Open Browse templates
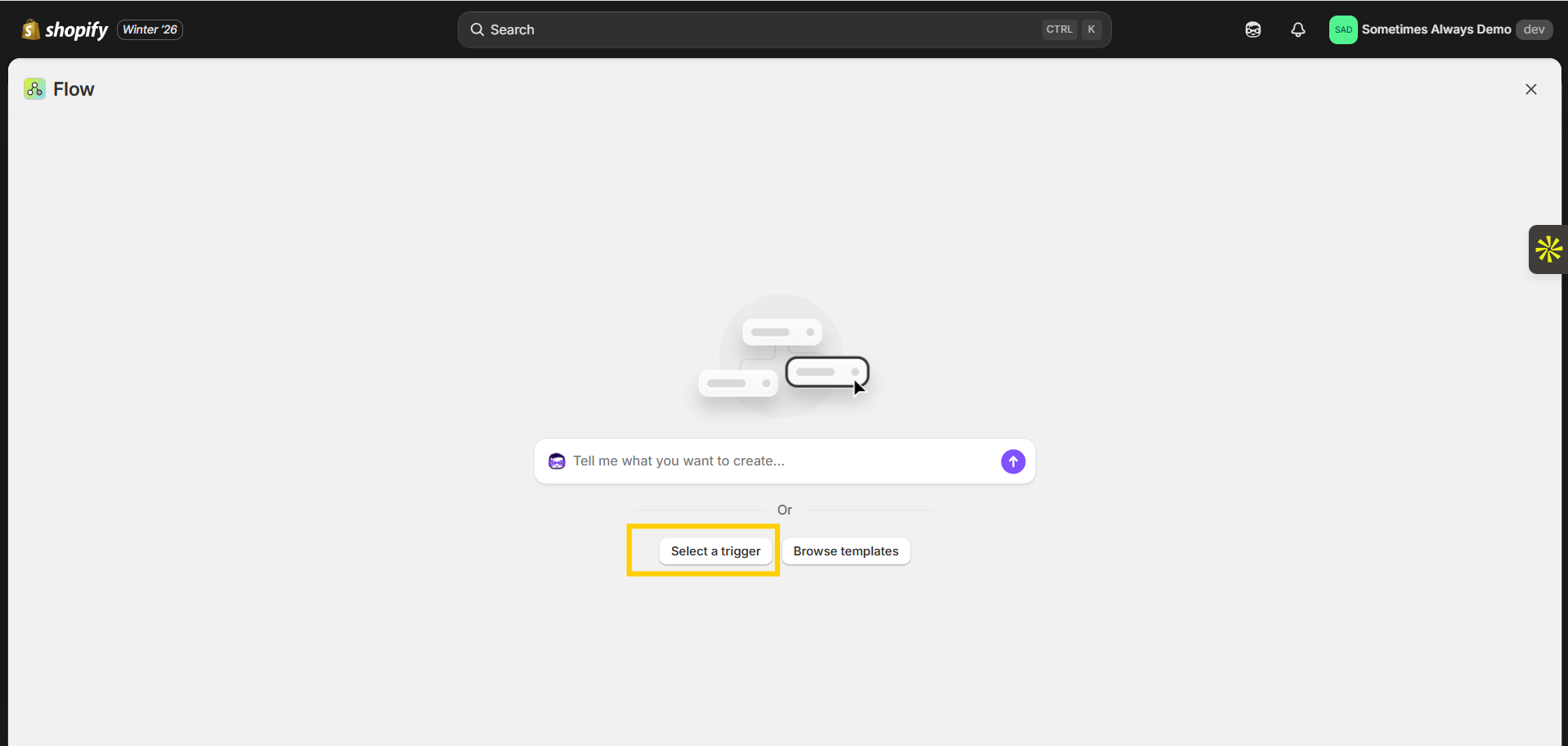 845,551
